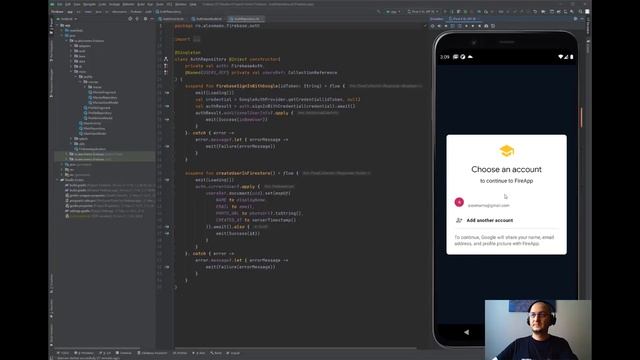Hide the Project tool window

point(152,19)
